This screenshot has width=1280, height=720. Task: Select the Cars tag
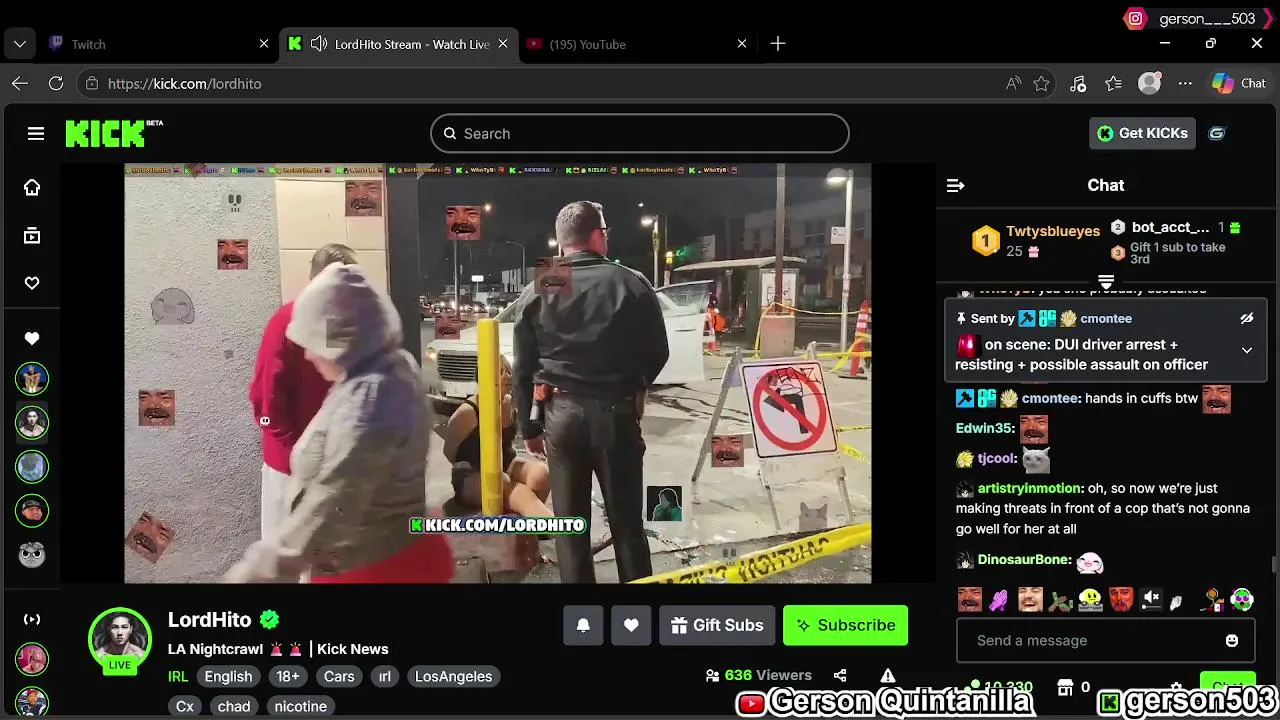339,676
